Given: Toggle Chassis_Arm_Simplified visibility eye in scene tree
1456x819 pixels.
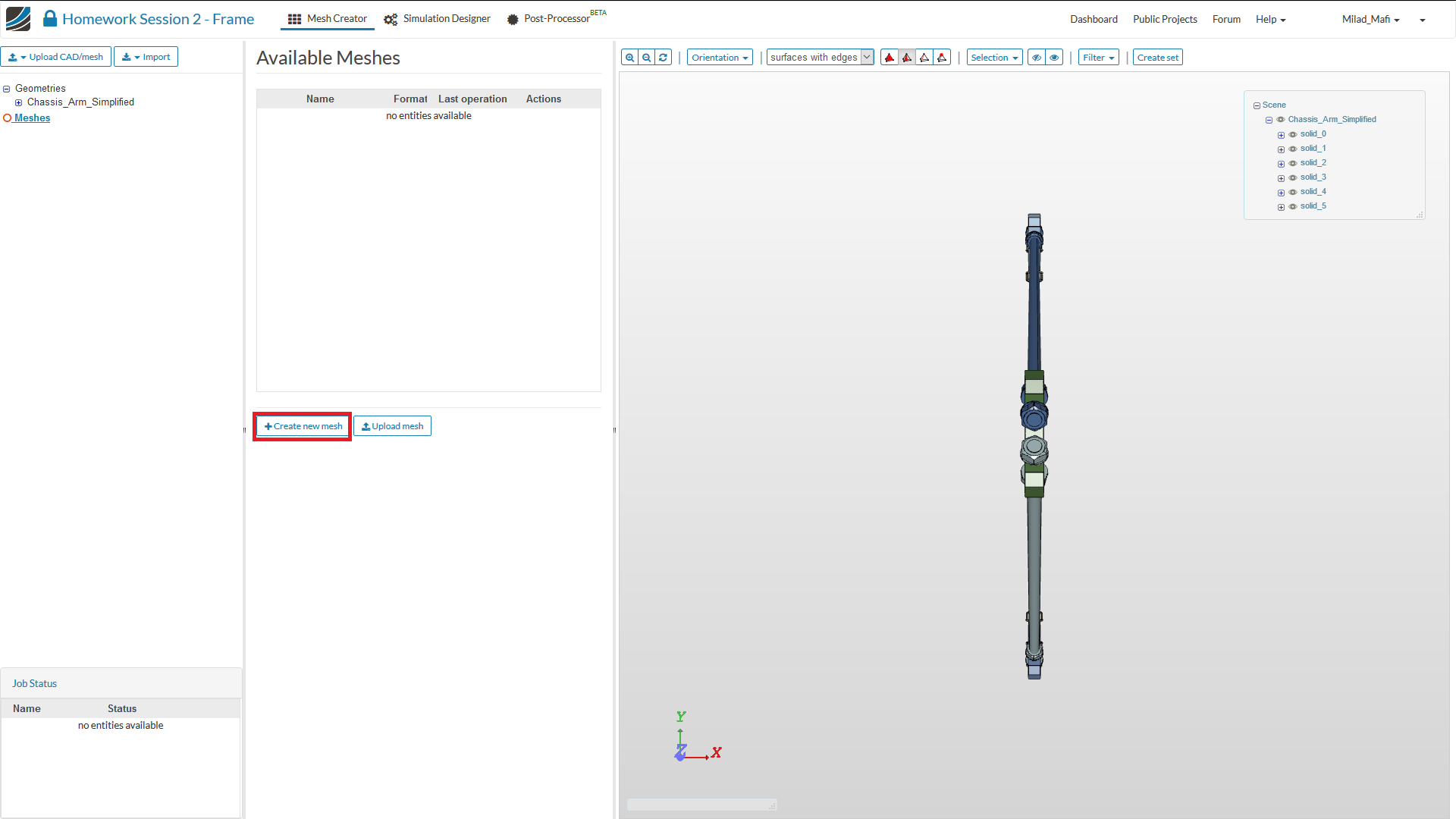Looking at the screenshot, I should tap(1281, 120).
